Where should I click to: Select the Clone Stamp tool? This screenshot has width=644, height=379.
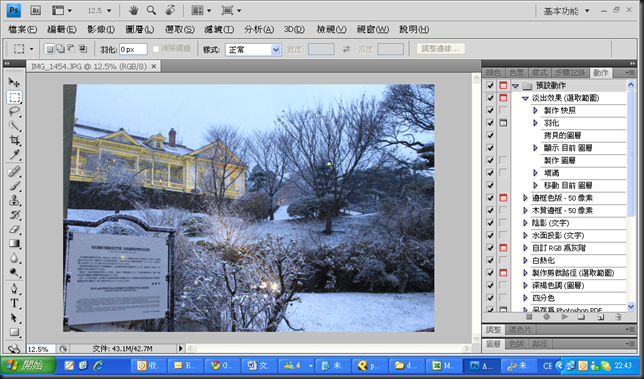click(14, 200)
